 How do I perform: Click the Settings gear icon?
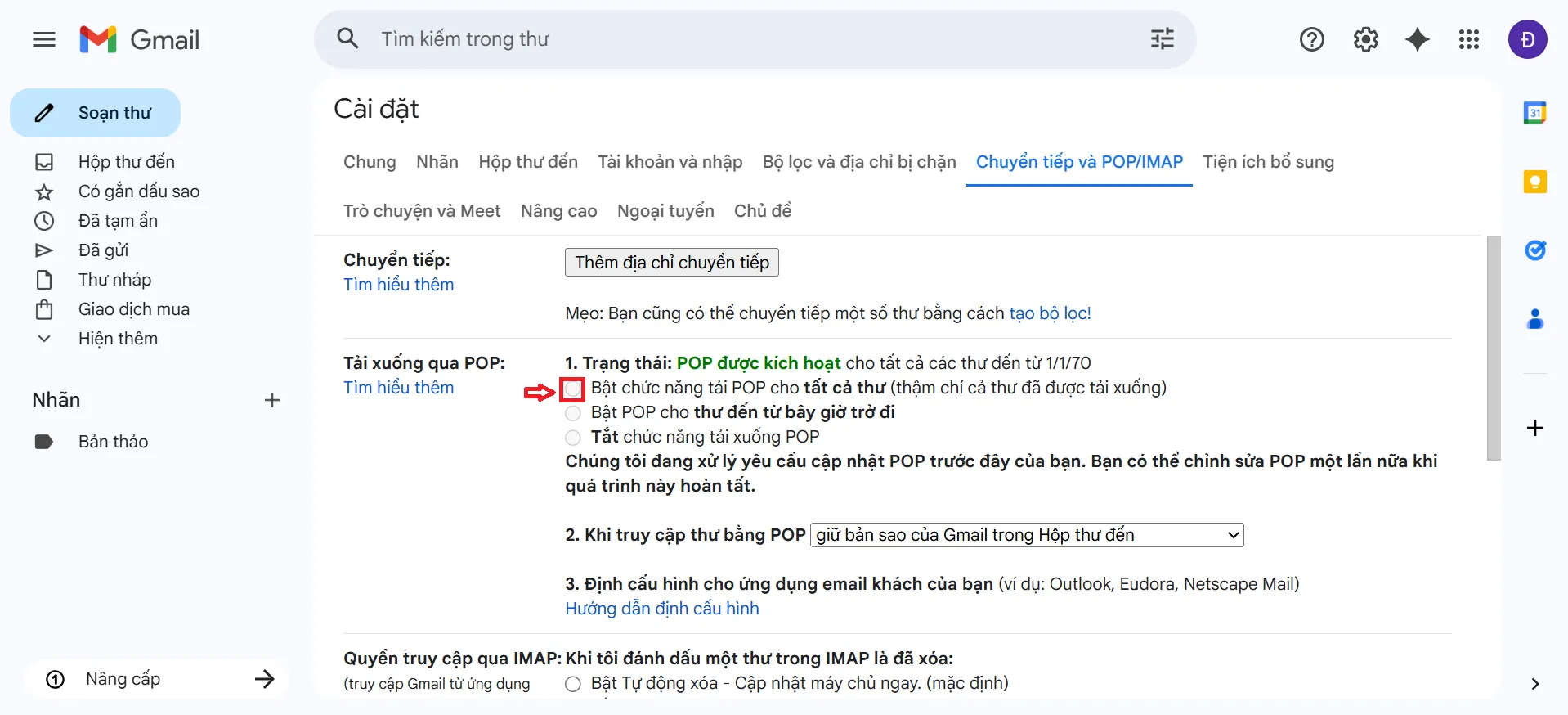[x=1365, y=39]
